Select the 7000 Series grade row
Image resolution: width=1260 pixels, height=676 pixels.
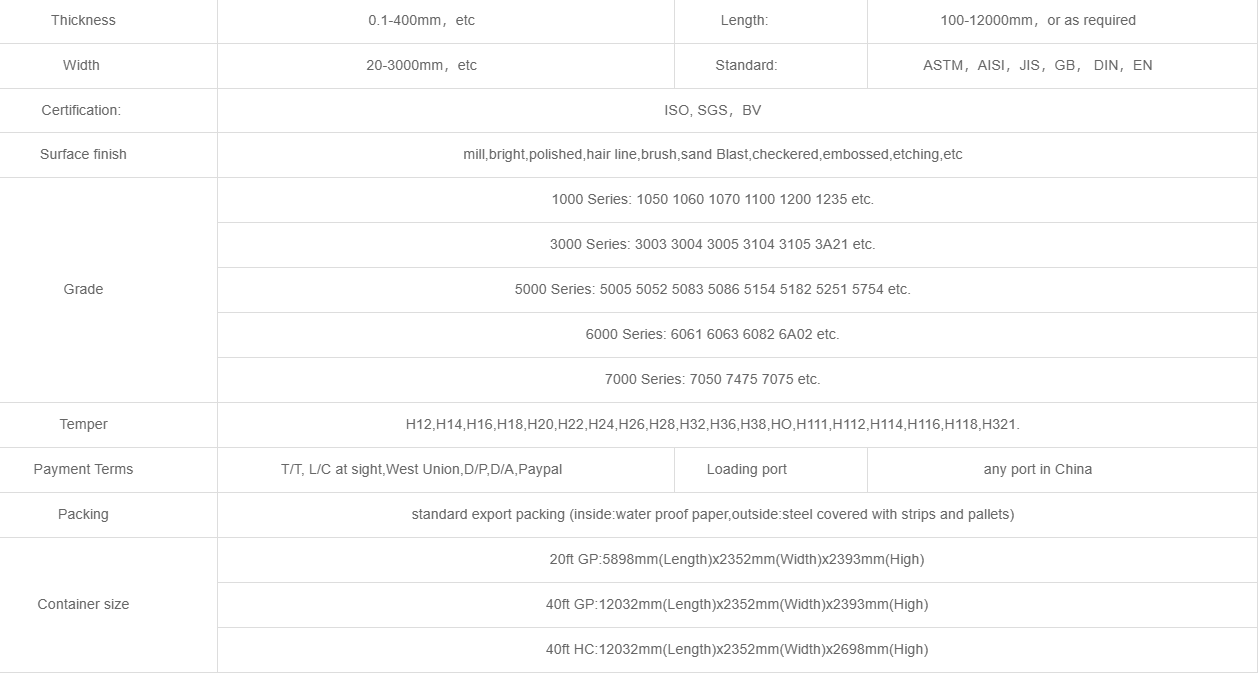712,379
